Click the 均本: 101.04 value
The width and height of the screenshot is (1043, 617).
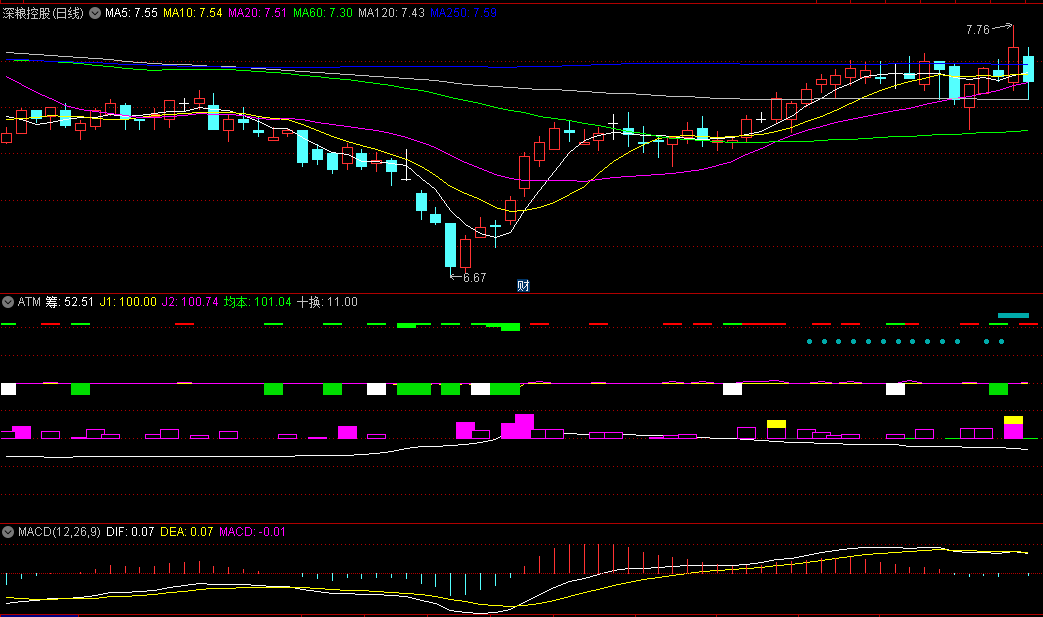257,302
